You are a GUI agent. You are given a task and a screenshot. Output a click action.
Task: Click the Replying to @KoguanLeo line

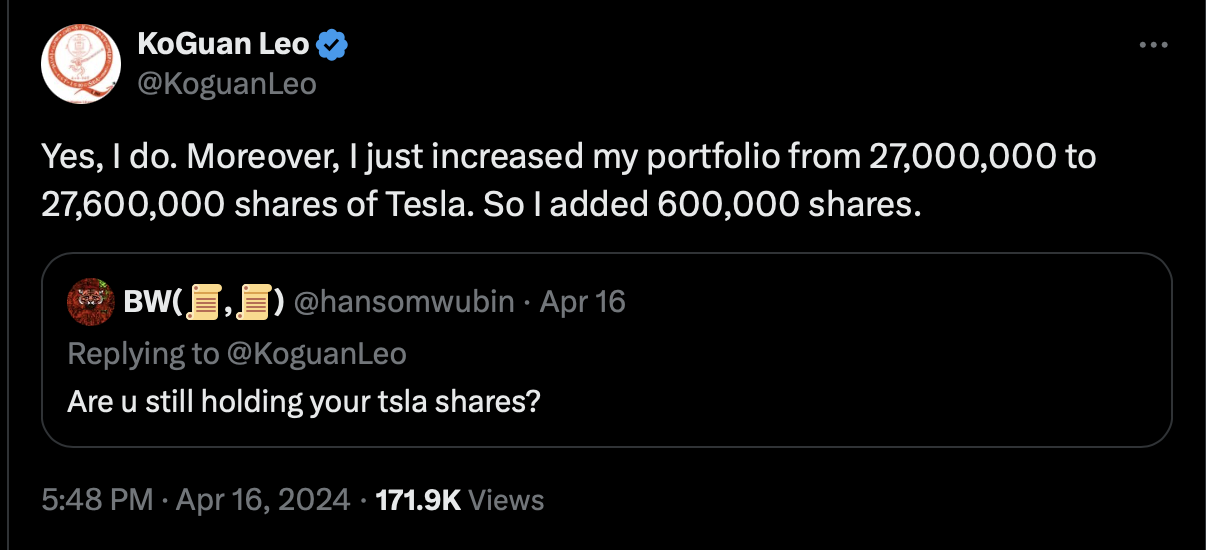(236, 353)
